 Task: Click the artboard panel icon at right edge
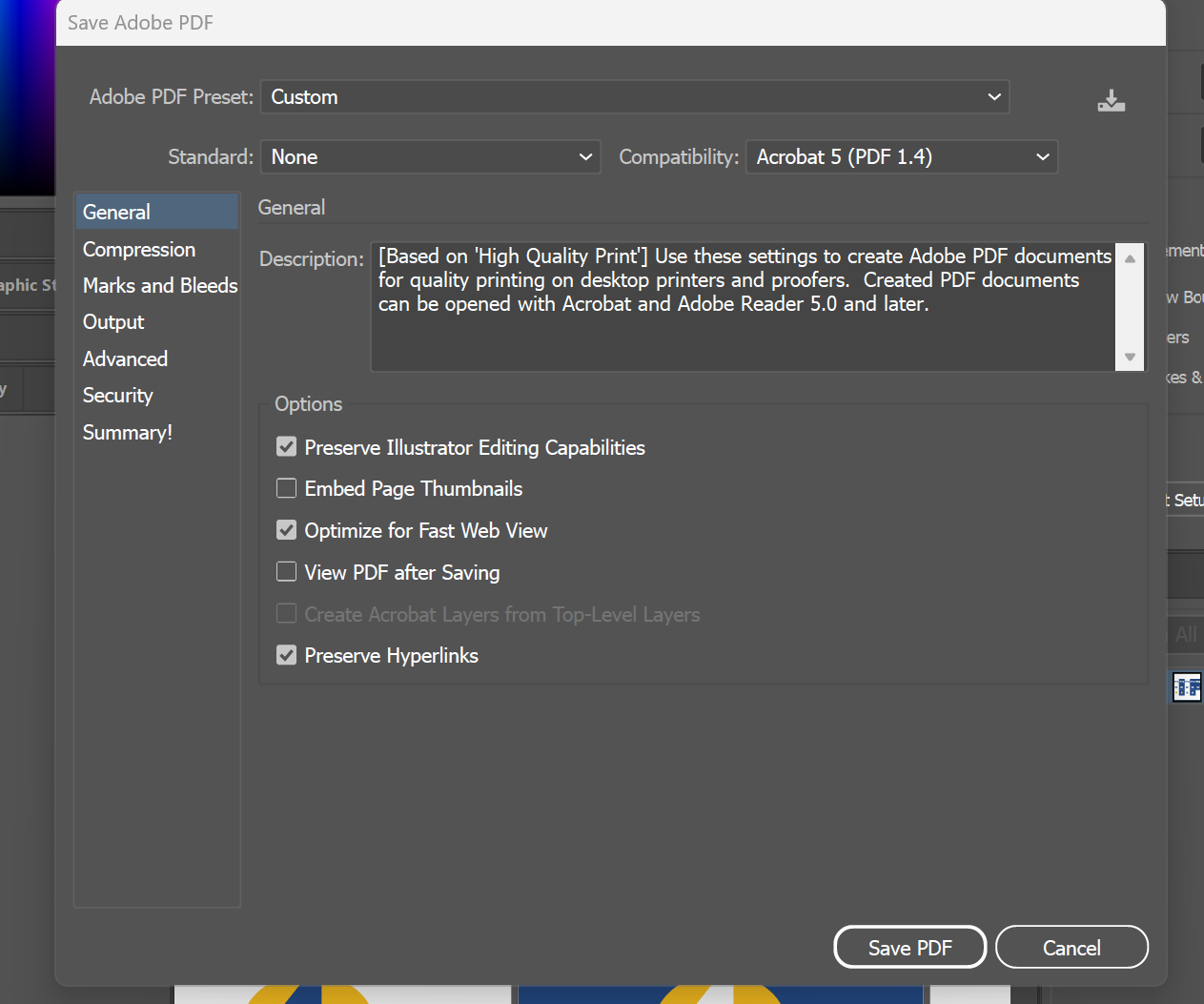click(1187, 686)
